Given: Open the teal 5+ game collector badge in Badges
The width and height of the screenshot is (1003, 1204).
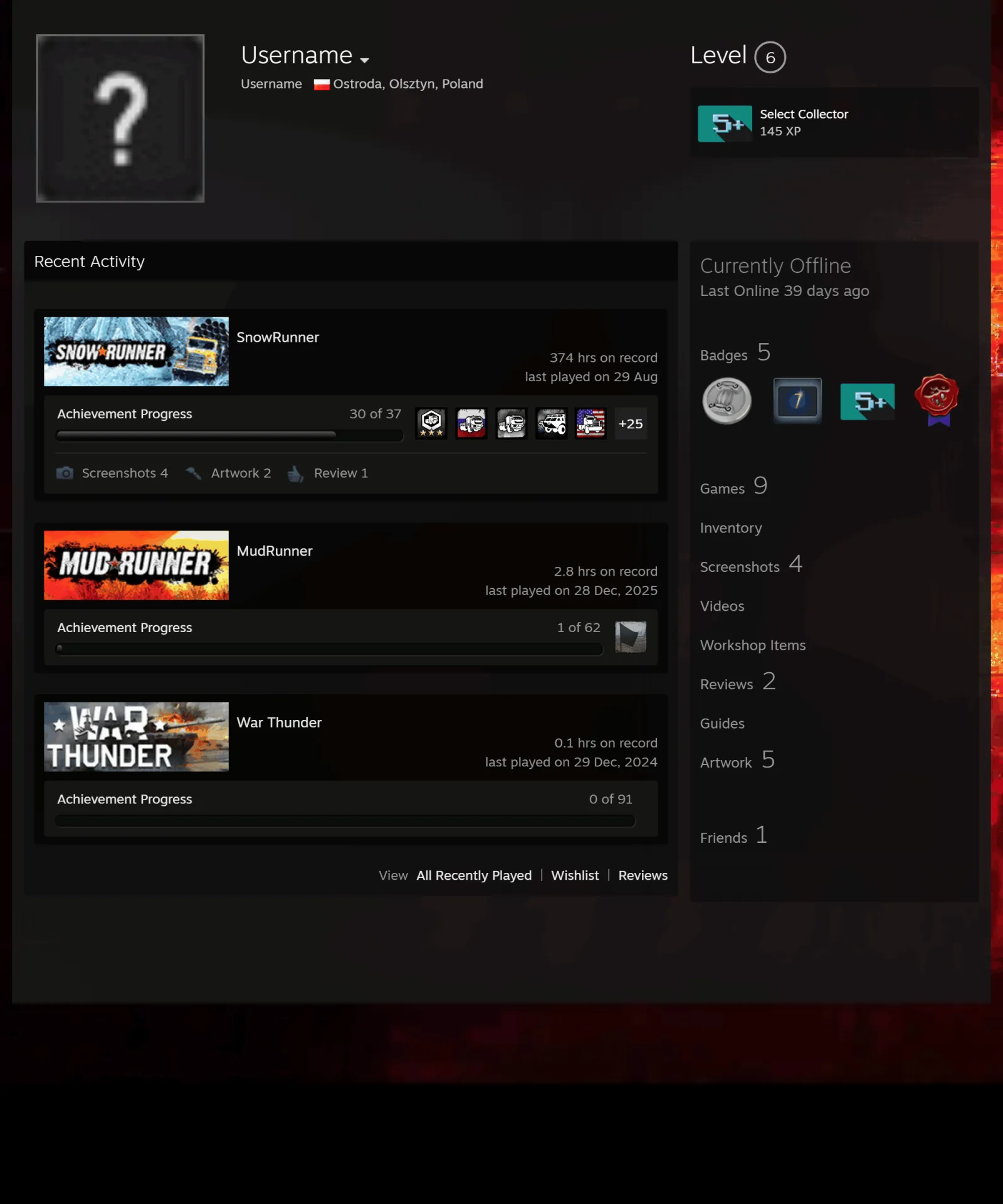Looking at the screenshot, I should click(x=868, y=401).
